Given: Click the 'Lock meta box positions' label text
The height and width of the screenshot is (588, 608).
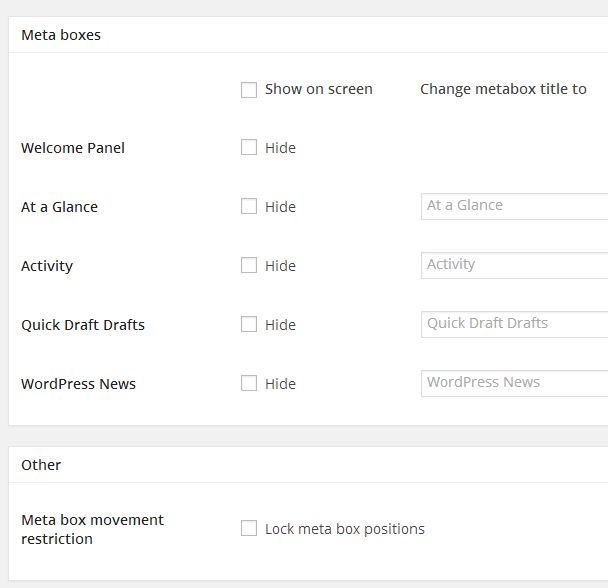Looking at the screenshot, I should tap(344, 529).
